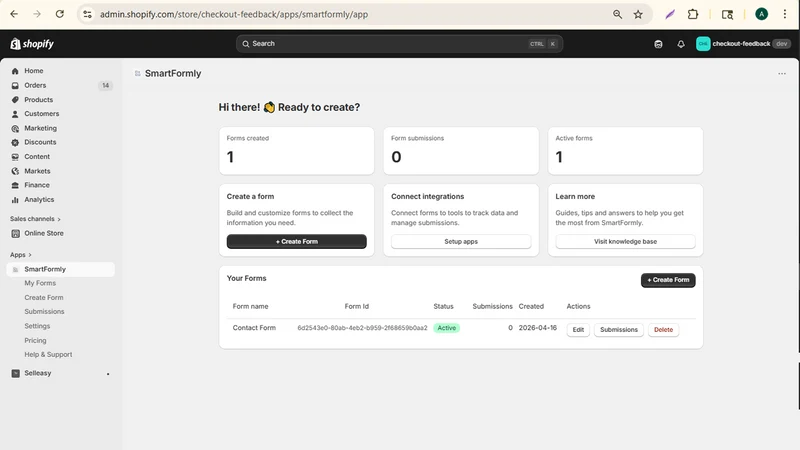The image size is (800, 450).
Task: Bookmark page with star icon
Action: pyautogui.click(x=638, y=14)
